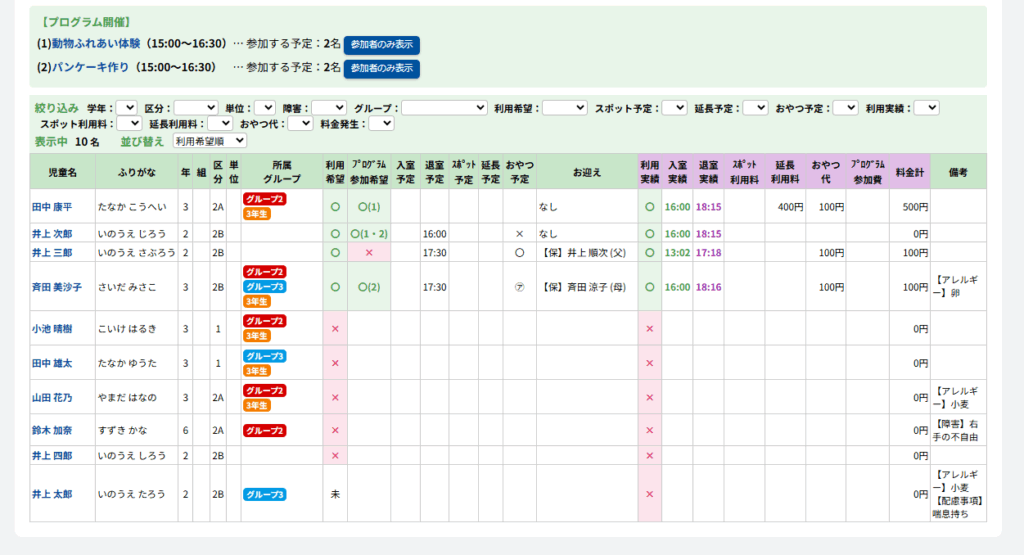1024x555 pixels.
Task: Click グループ3 badge in 井上 太郎's row
Action: 265,494
